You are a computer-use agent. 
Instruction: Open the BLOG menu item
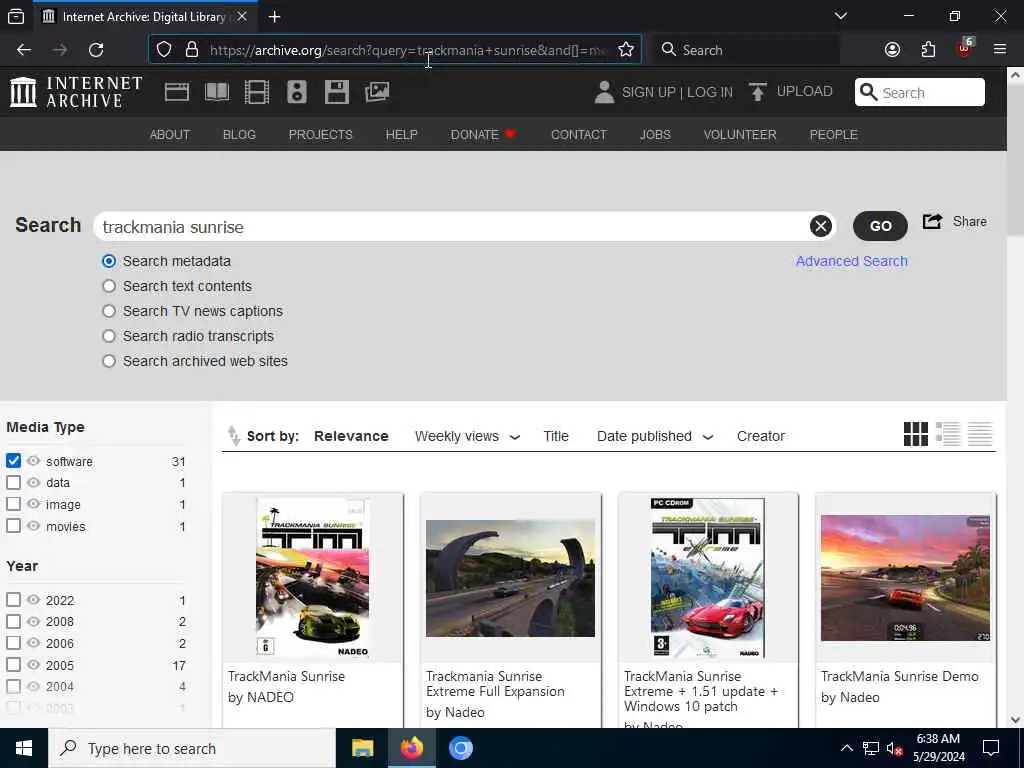point(239,135)
